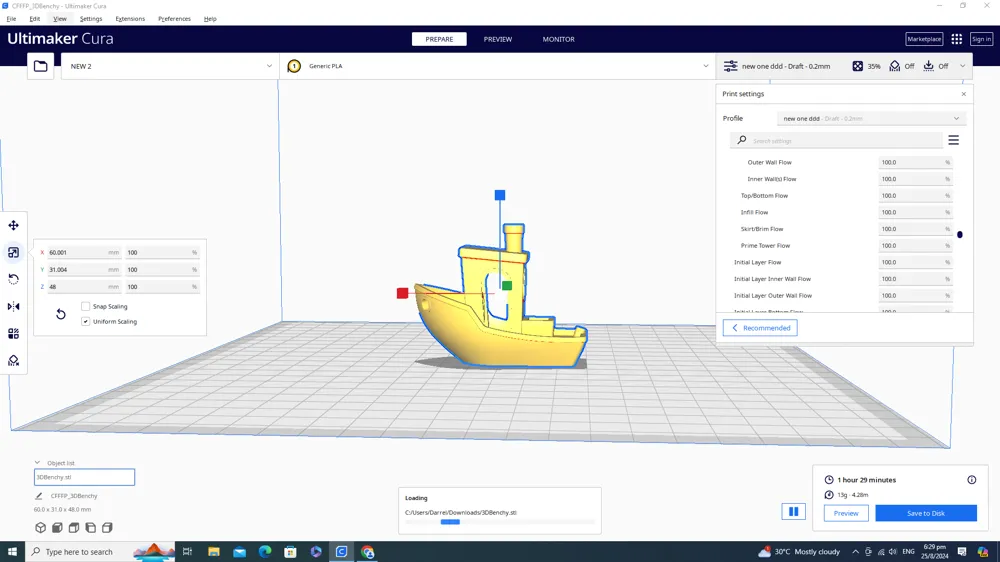Viewport: 1000px width, 562px height.
Task: Click the loading progress bar
Action: click(499, 522)
